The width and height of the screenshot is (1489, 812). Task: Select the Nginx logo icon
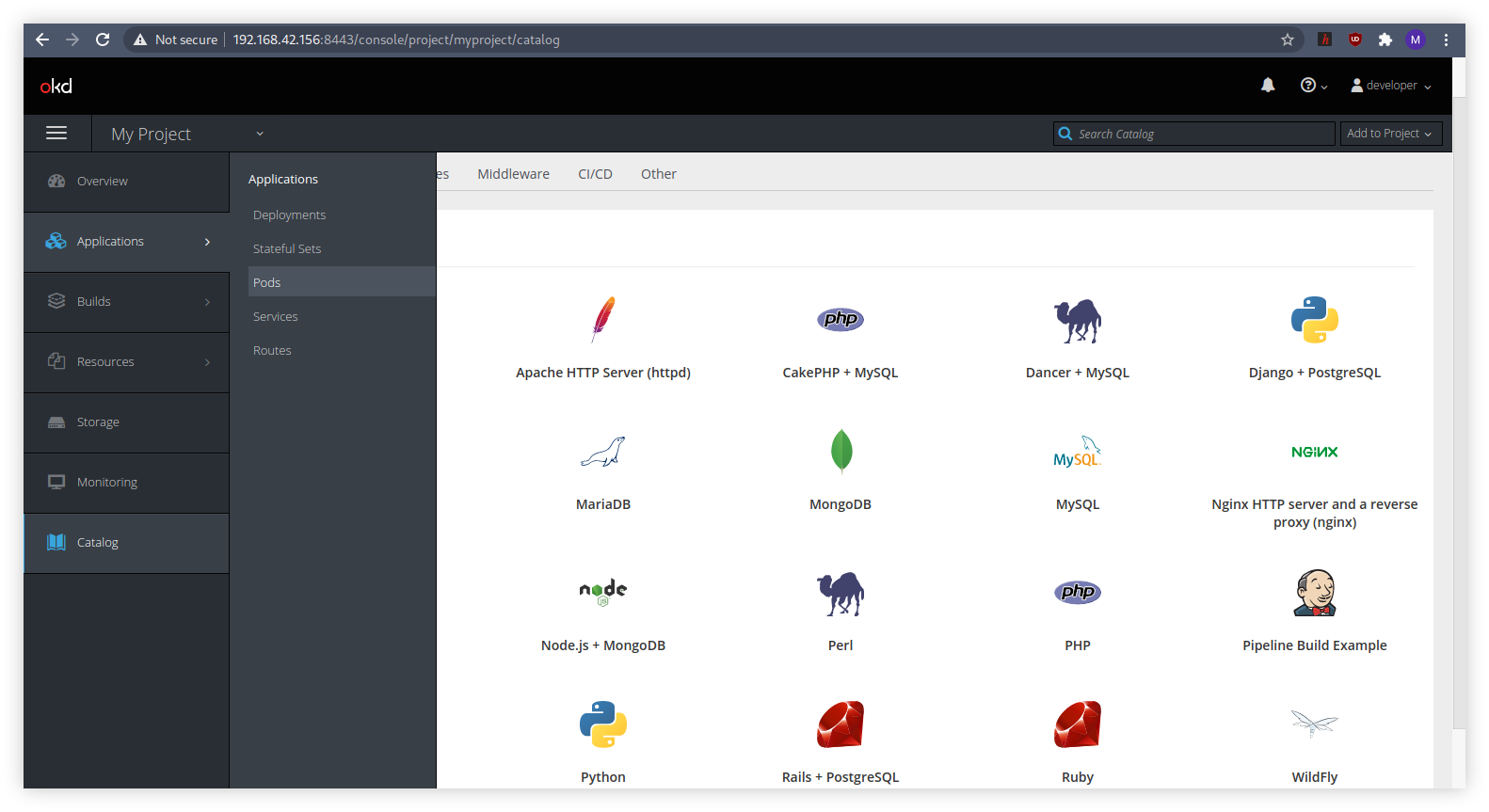click(x=1314, y=452)
